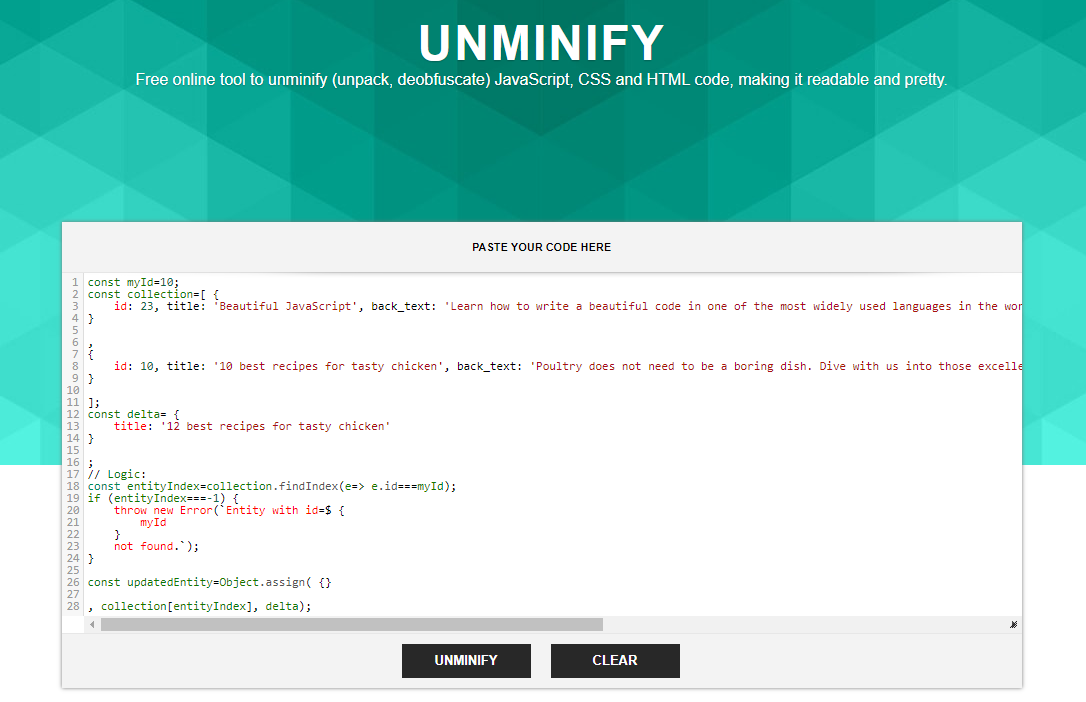Click line number 28 in the gutter

(73, 606)
